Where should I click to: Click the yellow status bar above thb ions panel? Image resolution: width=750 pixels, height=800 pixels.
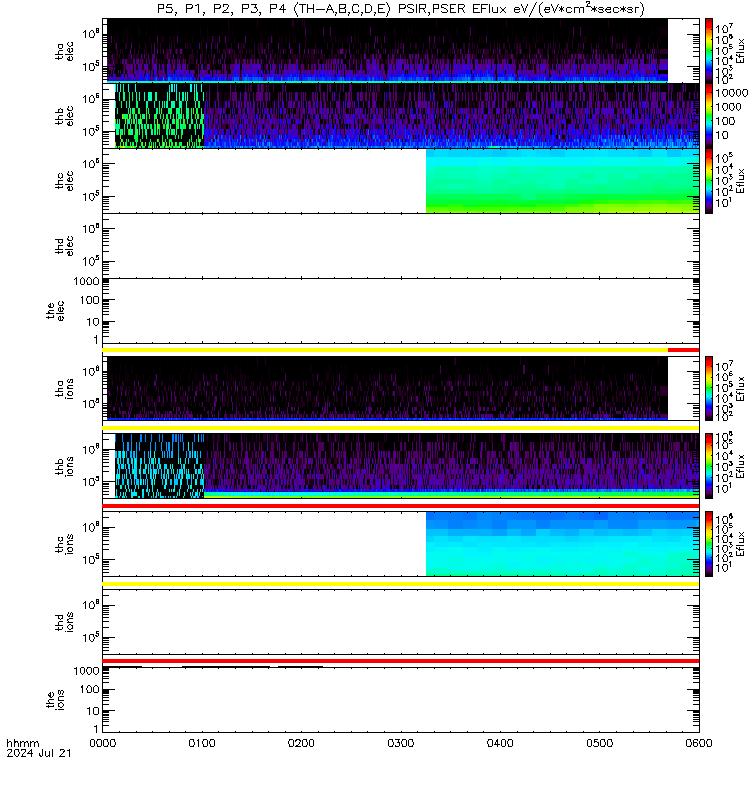click(x=401, y=428)
